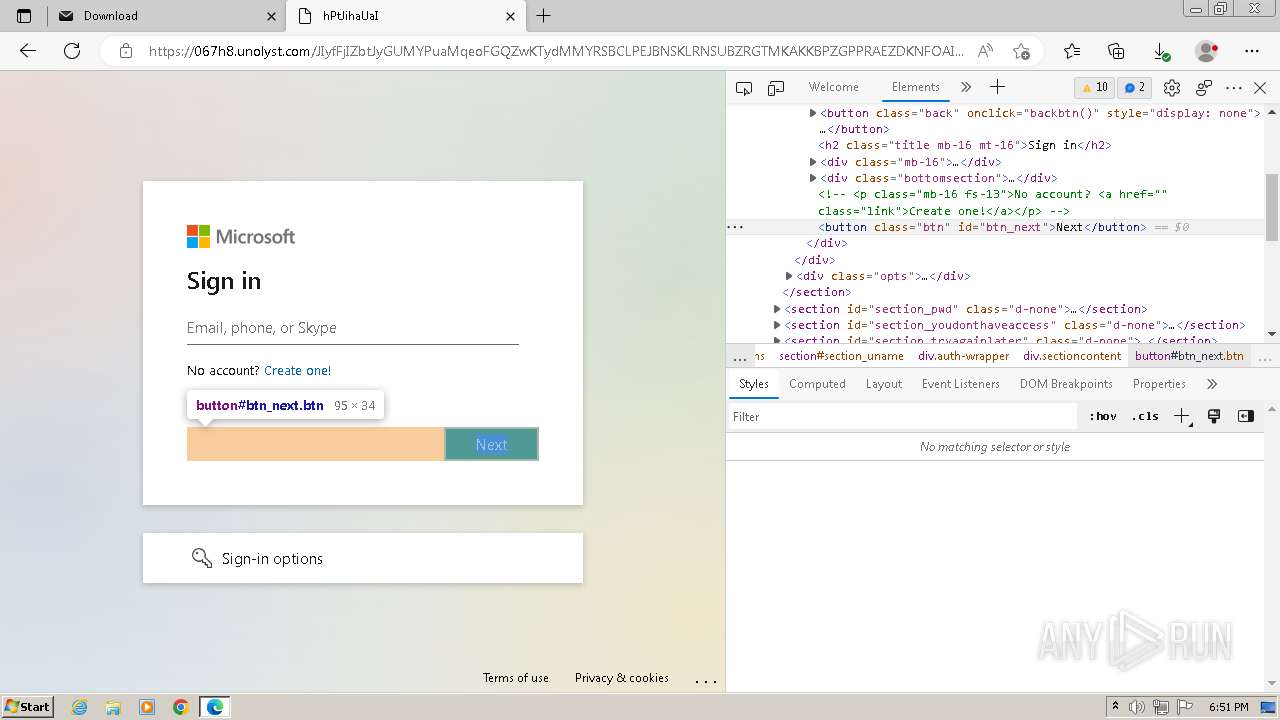
Task: Click button#btn_next.btn breadcrumb
Action: click(1189, 356)
